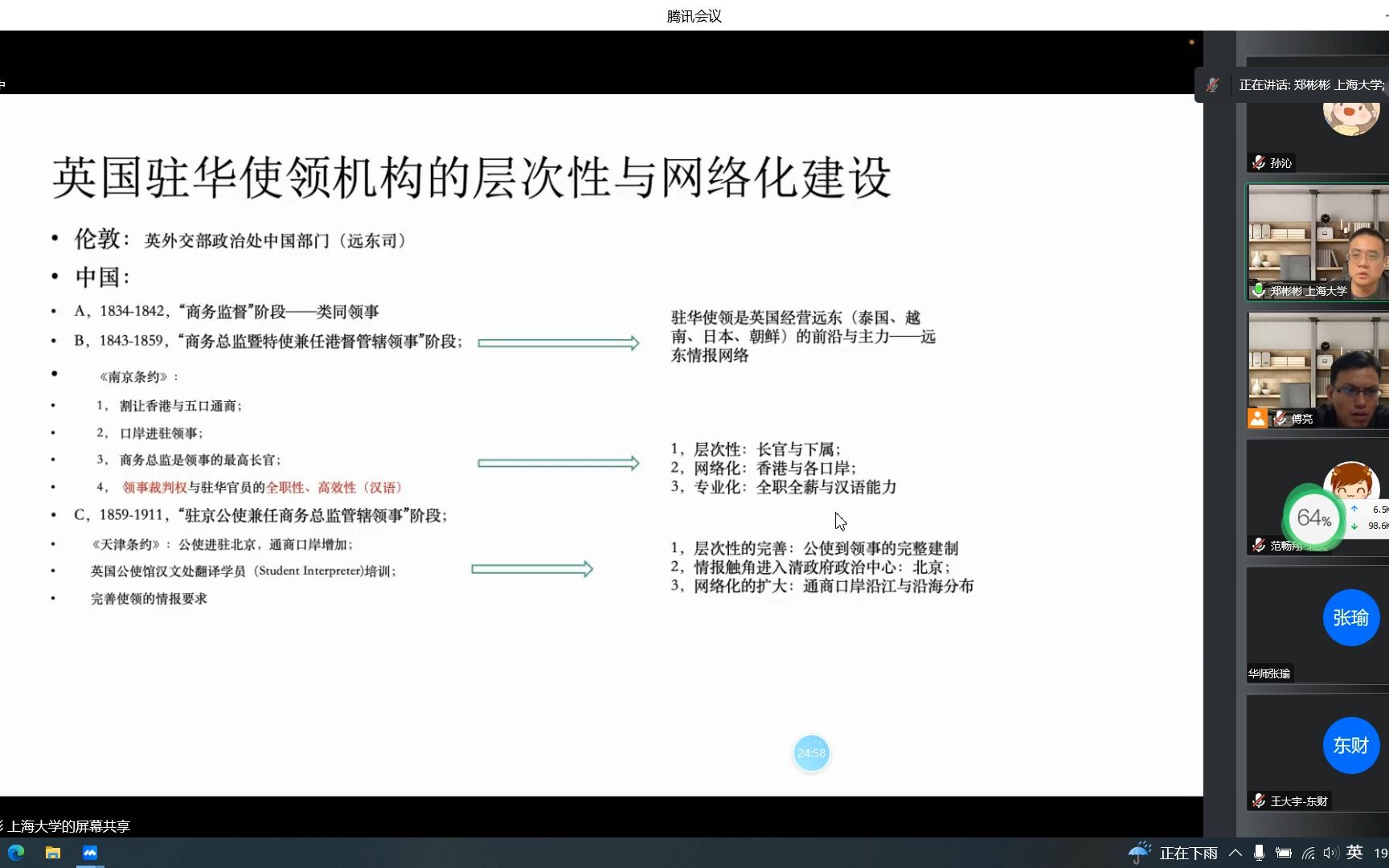Image resolution: width=1389 pixels, height=868 pixels.
Task: Click the slide title 英国驻华使领机构的层次性与网络化建设
Action: (x=472, y=178)
